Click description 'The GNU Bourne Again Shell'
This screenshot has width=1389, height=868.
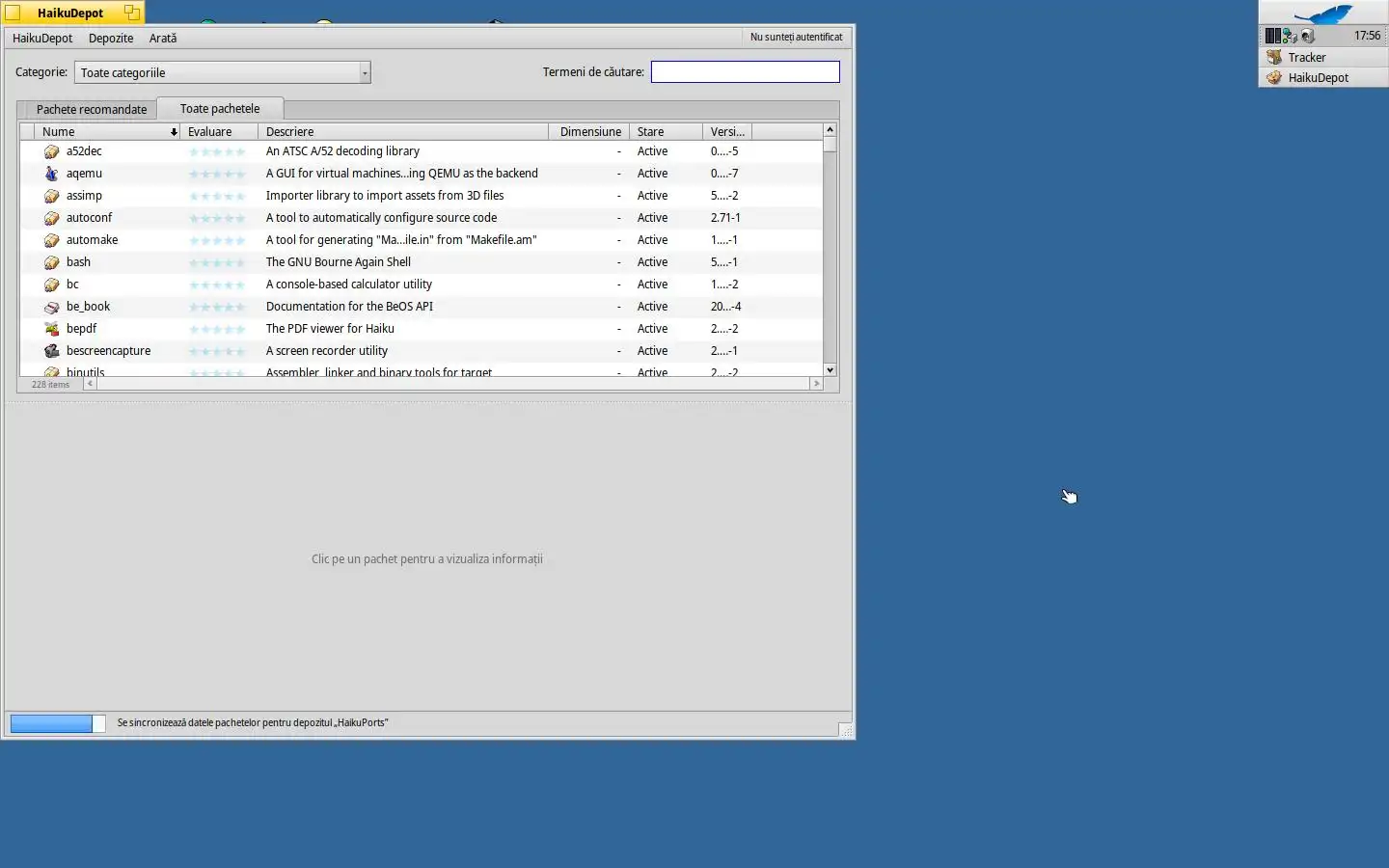tap(339, 262)
